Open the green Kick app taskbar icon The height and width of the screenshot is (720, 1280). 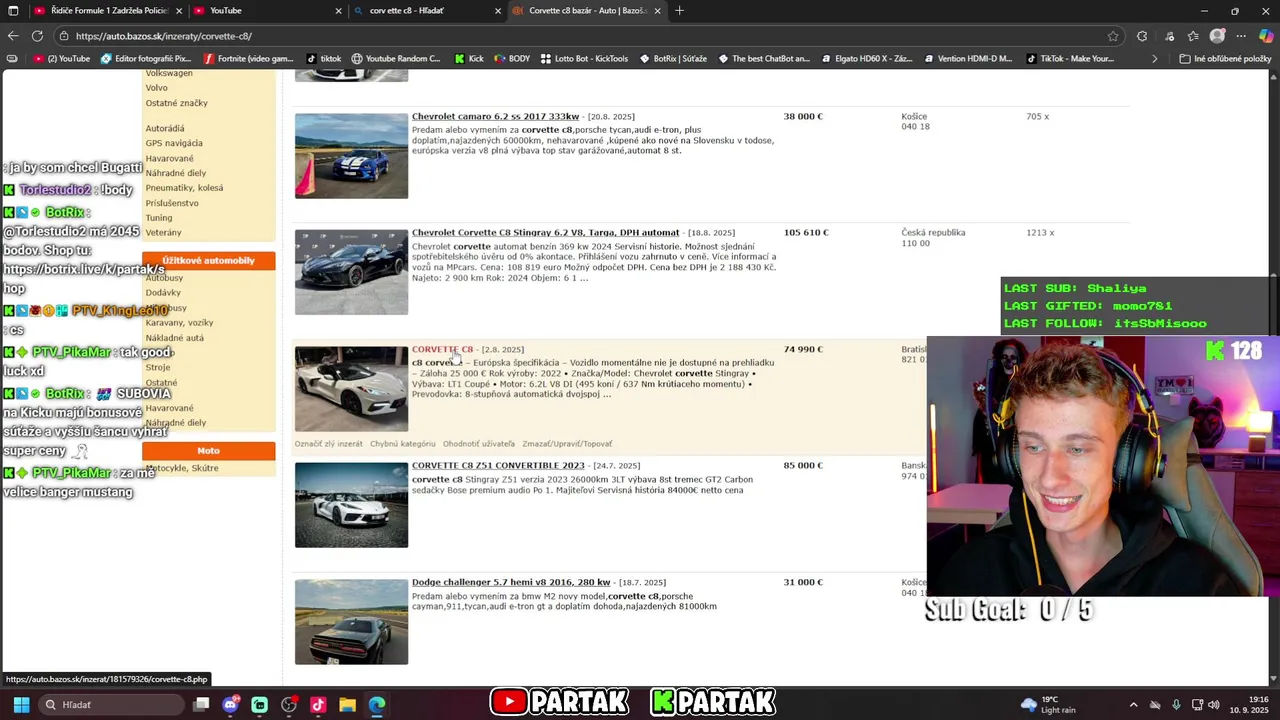[259, 705]
